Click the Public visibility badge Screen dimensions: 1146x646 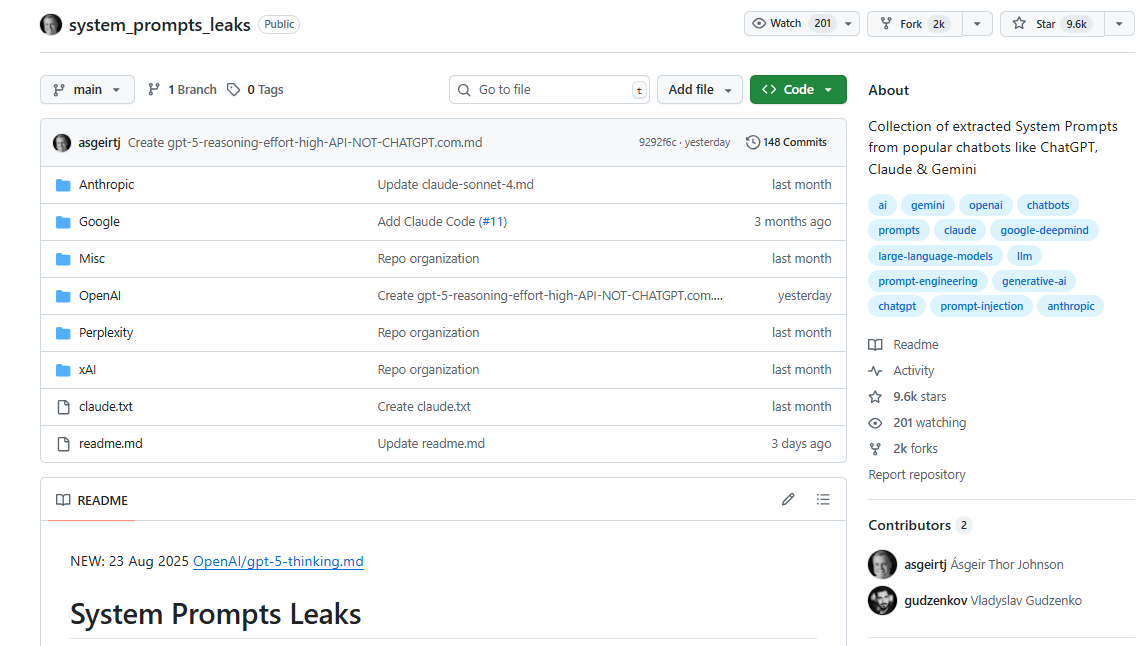(278, 24)
